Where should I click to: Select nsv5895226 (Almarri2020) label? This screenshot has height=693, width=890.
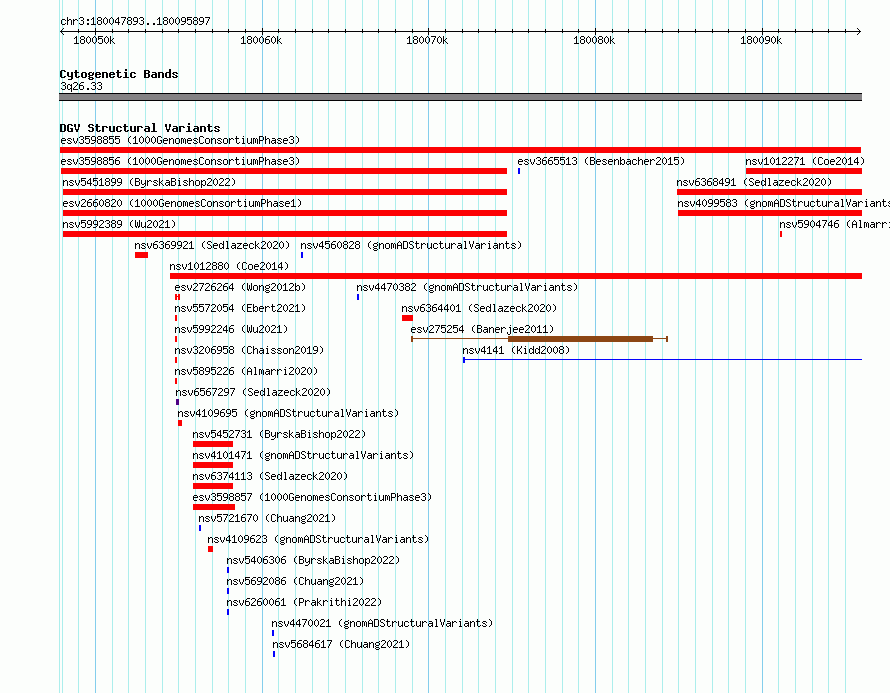pos(246,371)
